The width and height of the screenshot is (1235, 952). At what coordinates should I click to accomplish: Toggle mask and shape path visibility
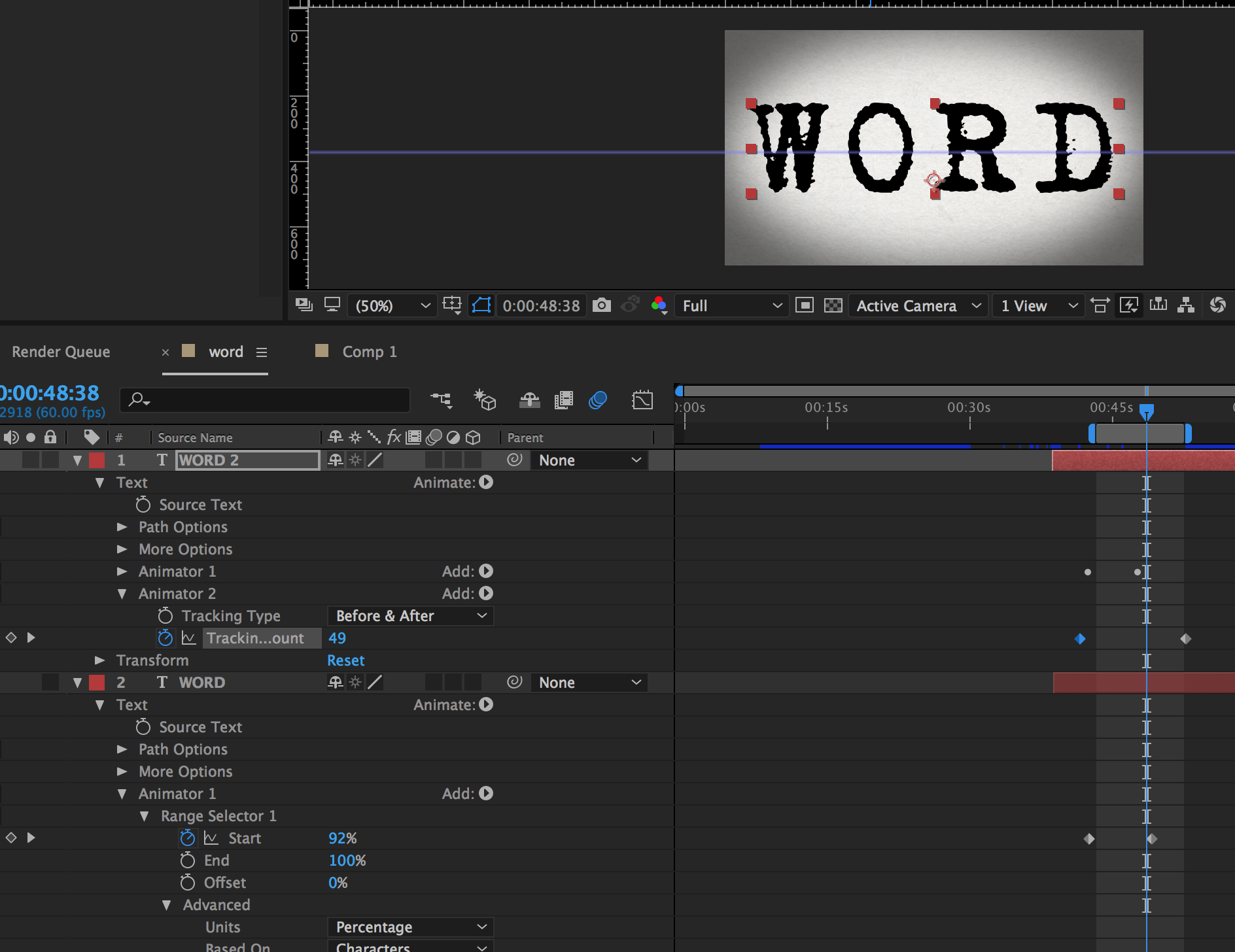[x=481, y=305]
